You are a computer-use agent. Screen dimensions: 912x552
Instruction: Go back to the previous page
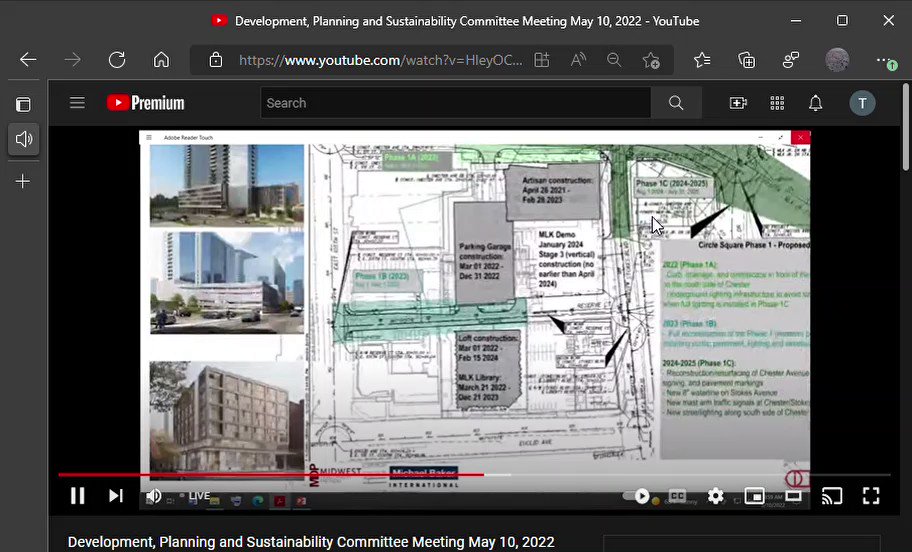pyautogui.click(x=28, y=59)
